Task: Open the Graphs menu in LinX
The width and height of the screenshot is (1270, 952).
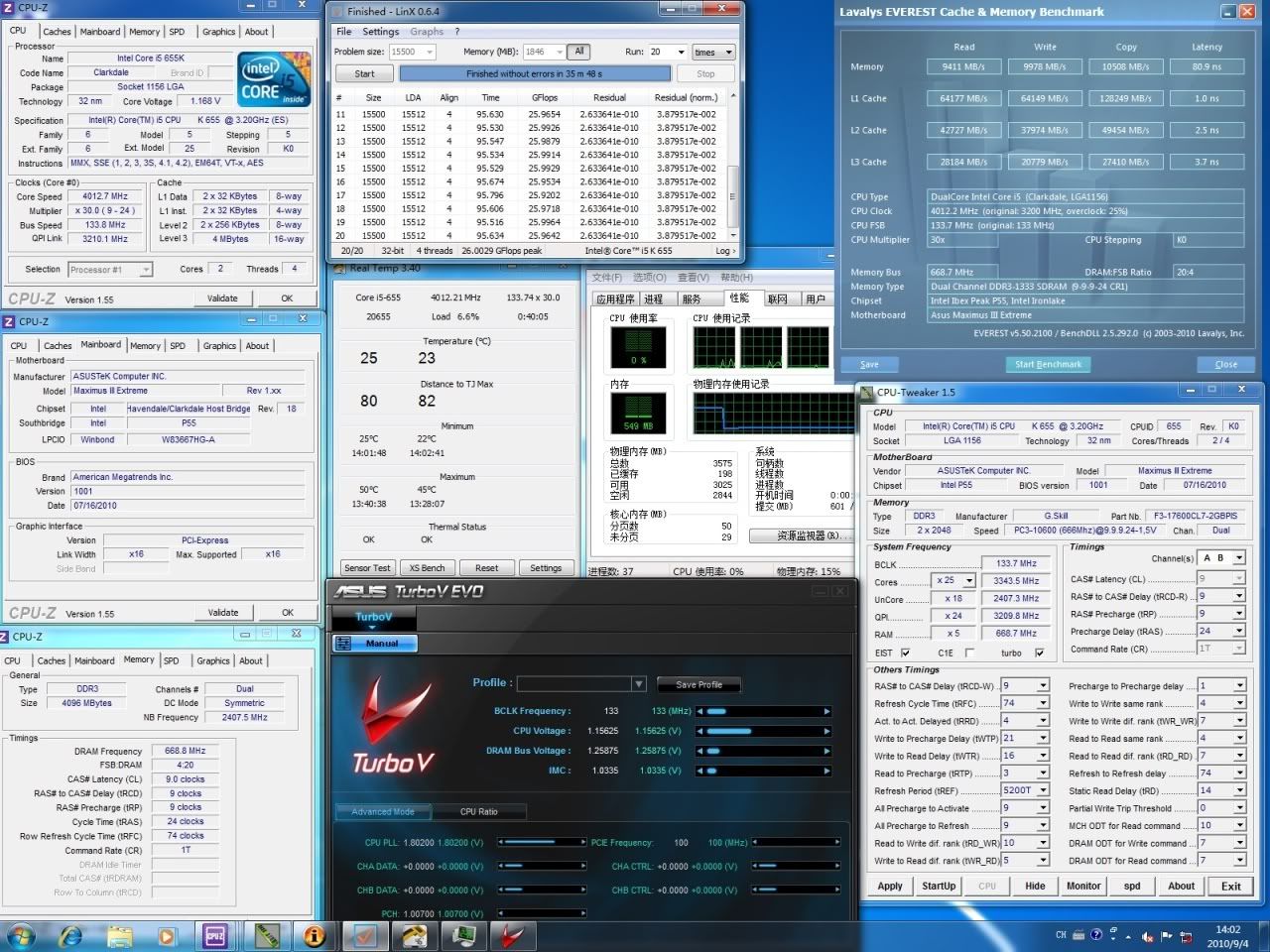Action: pyautogui.click(x=427, y=32)
